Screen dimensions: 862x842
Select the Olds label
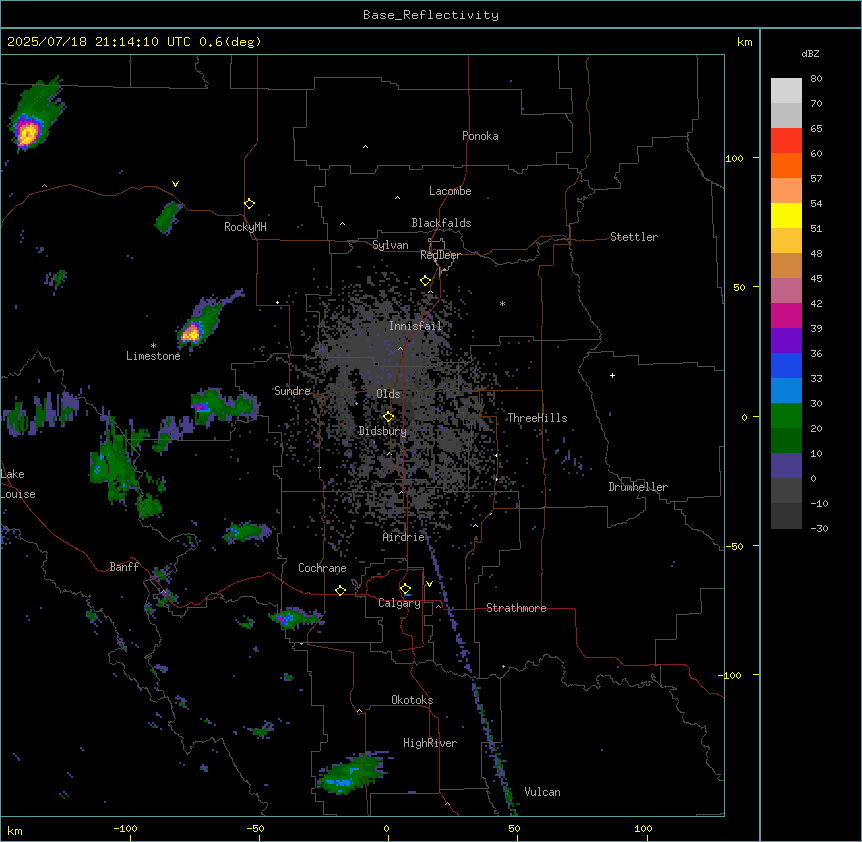[x=388, y=394]
